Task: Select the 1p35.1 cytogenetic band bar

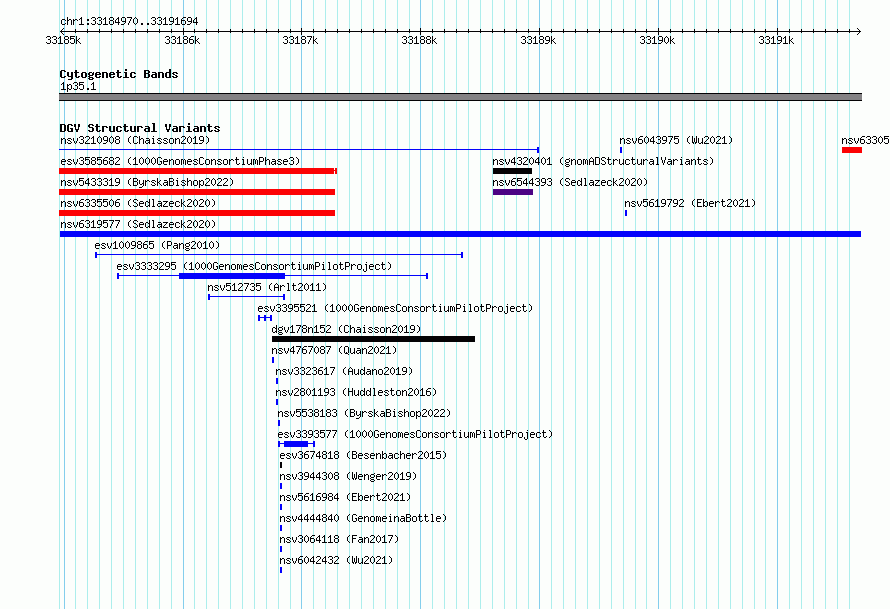Action: coord(460,97)
